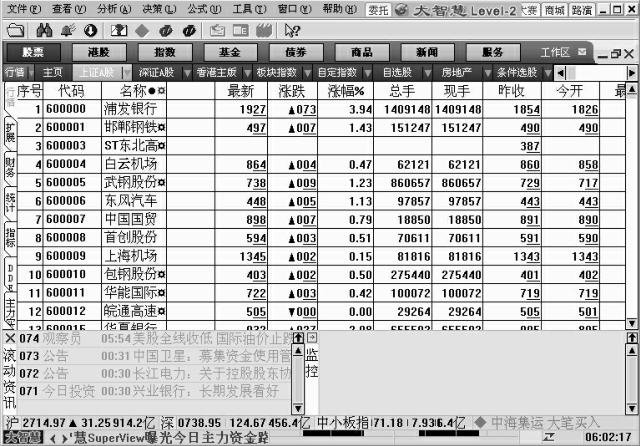Viewport: 640px width, 446px height.
Task: Click the stock table scroll-up arrow
Action: coord(631,89)
